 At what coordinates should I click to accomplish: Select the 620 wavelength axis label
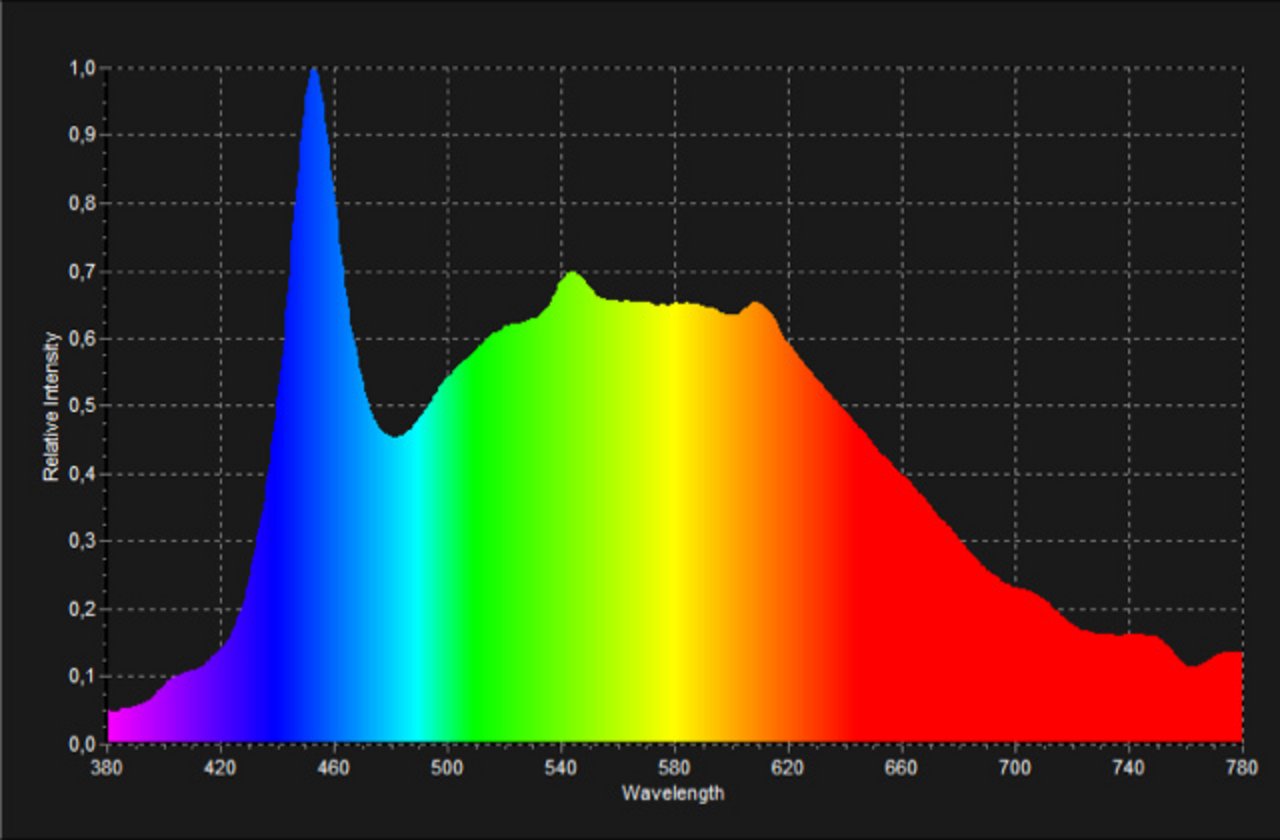click(789, 767)
